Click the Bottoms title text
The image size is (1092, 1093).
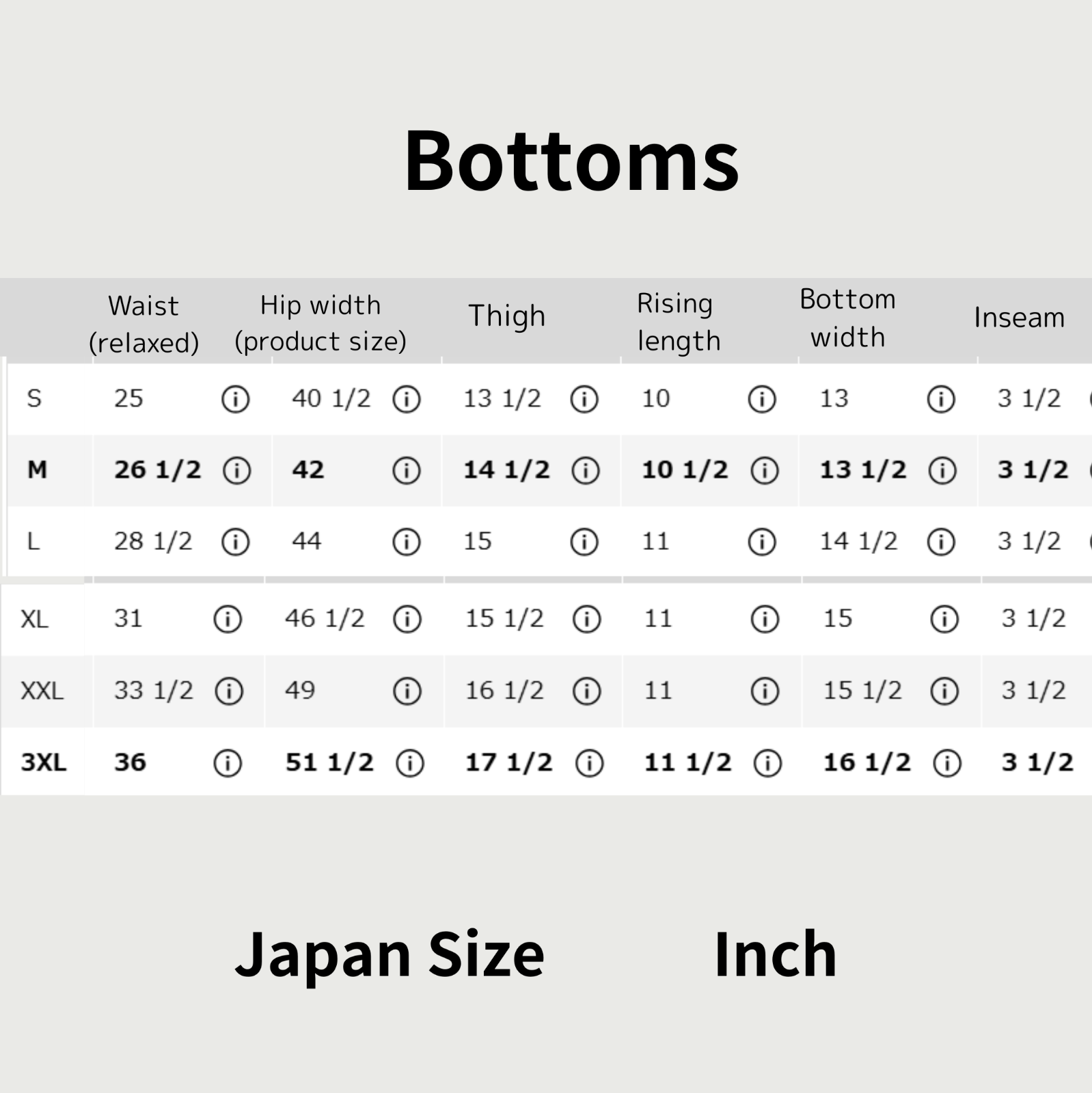[x=572, y=161]
